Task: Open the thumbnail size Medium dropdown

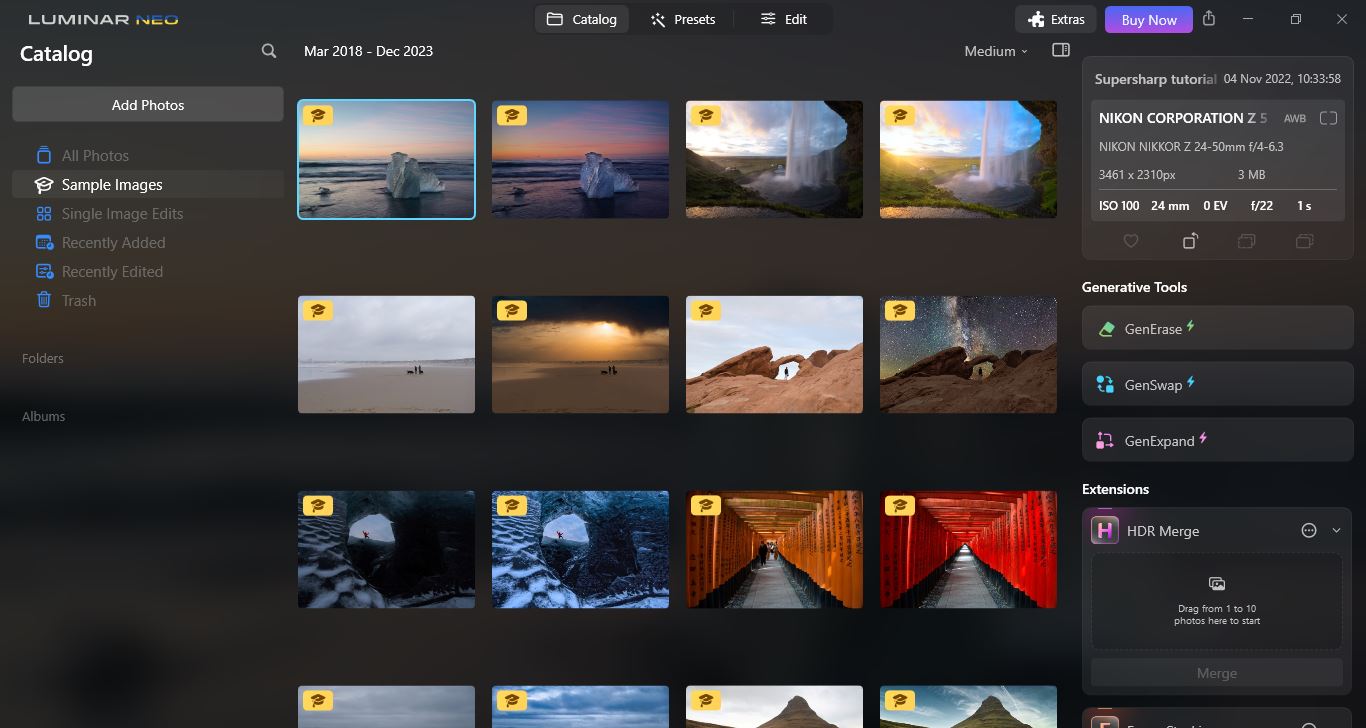Action: pyautogui.click(x=996, y=51)
